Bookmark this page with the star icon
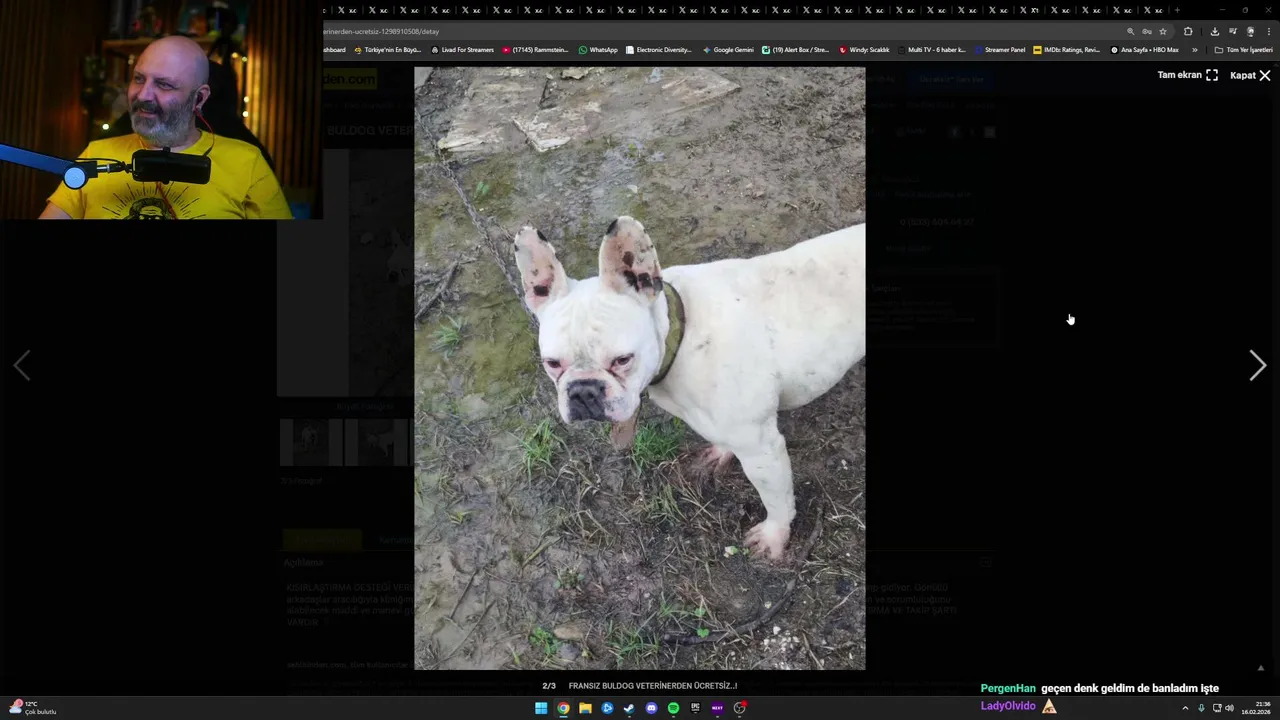The width and height of the screenshot is (1280, 720). click(1163, 31)
